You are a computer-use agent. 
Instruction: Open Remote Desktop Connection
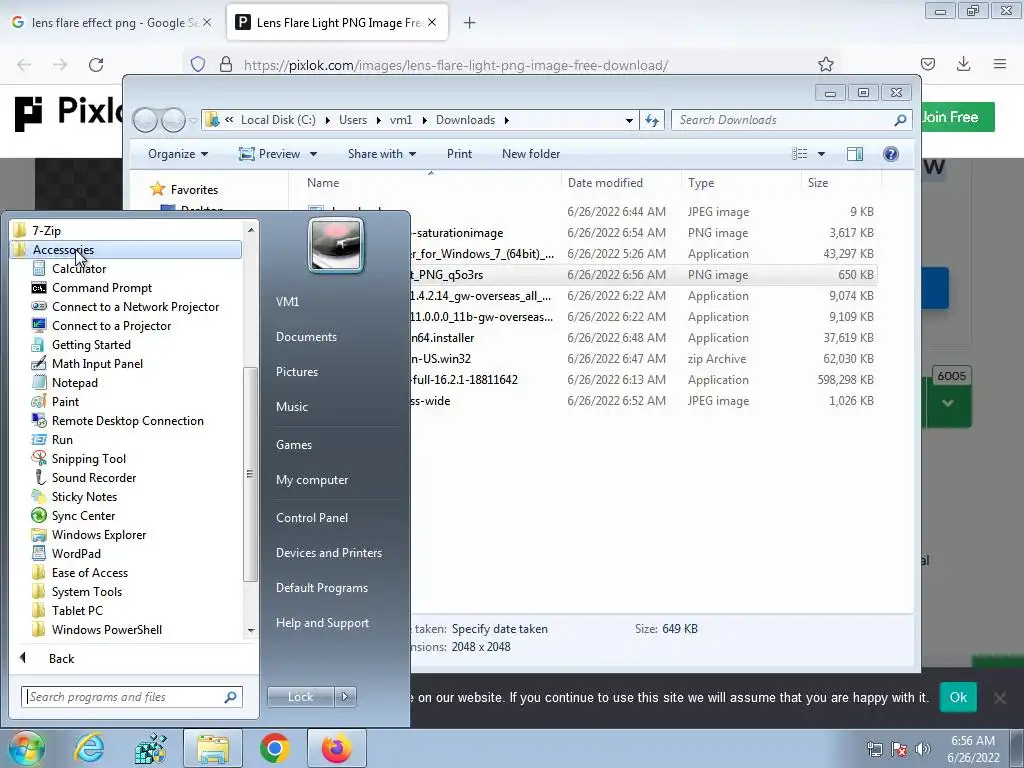[127, 421]
